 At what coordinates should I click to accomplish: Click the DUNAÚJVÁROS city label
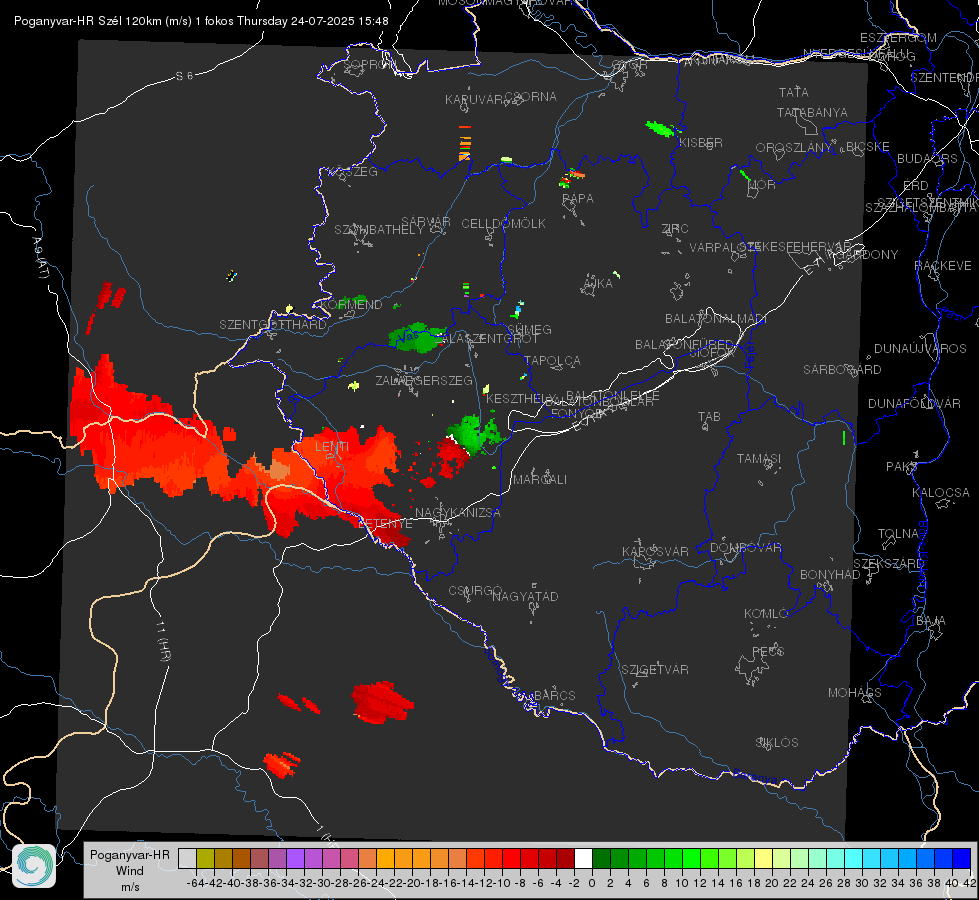pos(920,349)
